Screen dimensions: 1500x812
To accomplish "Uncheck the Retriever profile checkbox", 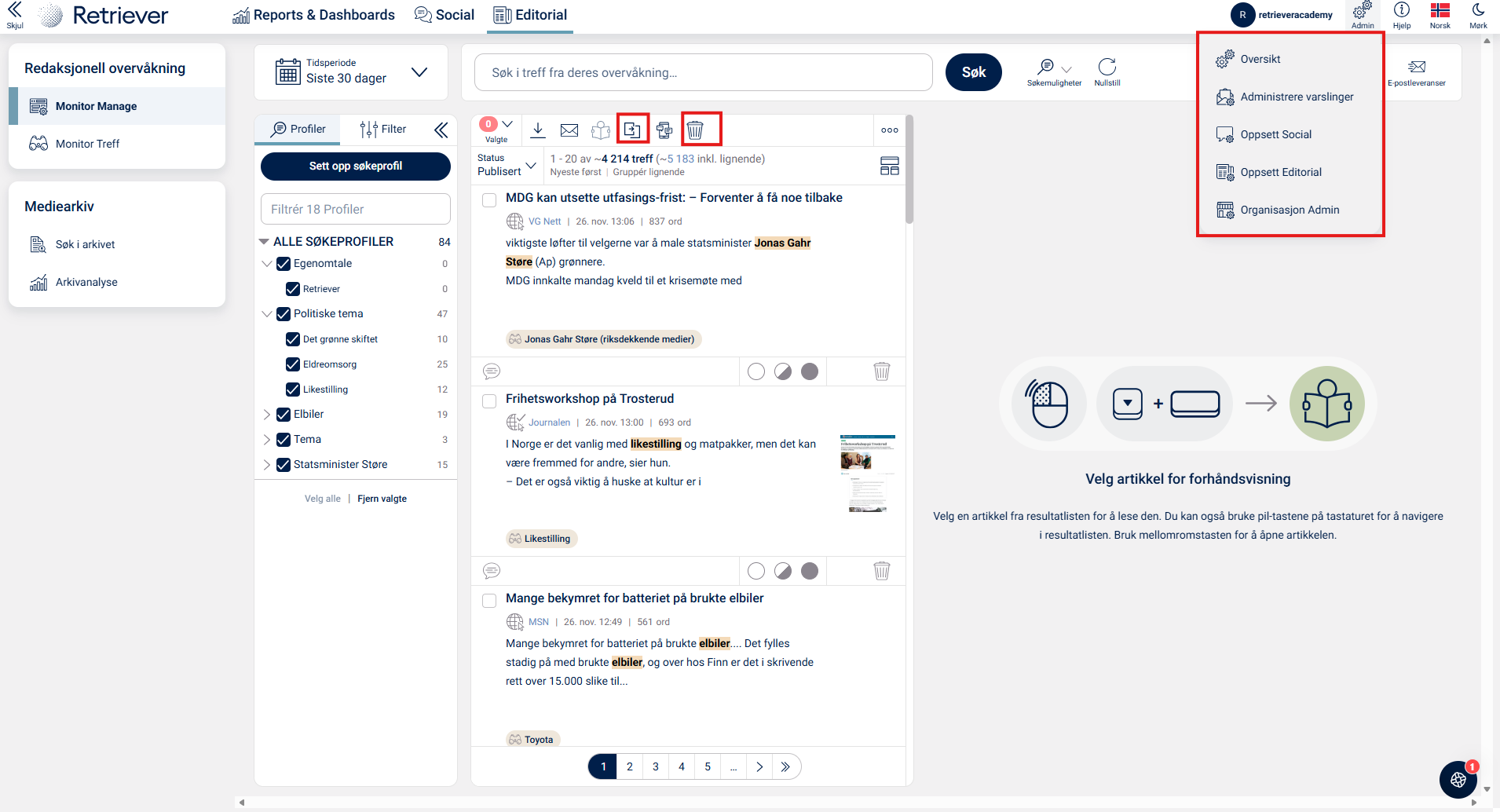I will tap(293, 289).
